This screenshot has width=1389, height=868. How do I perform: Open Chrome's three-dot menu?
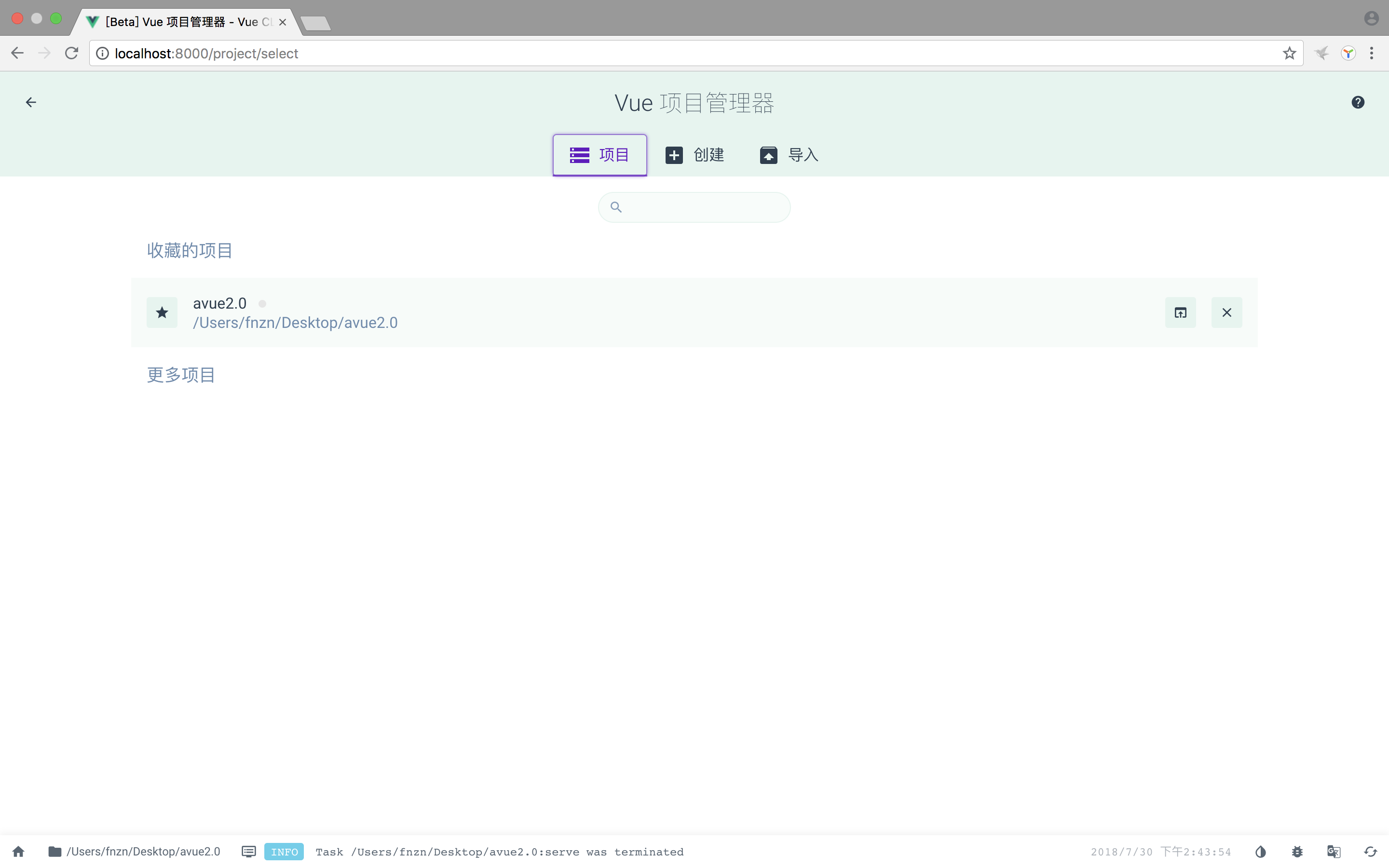[1371, 54]
